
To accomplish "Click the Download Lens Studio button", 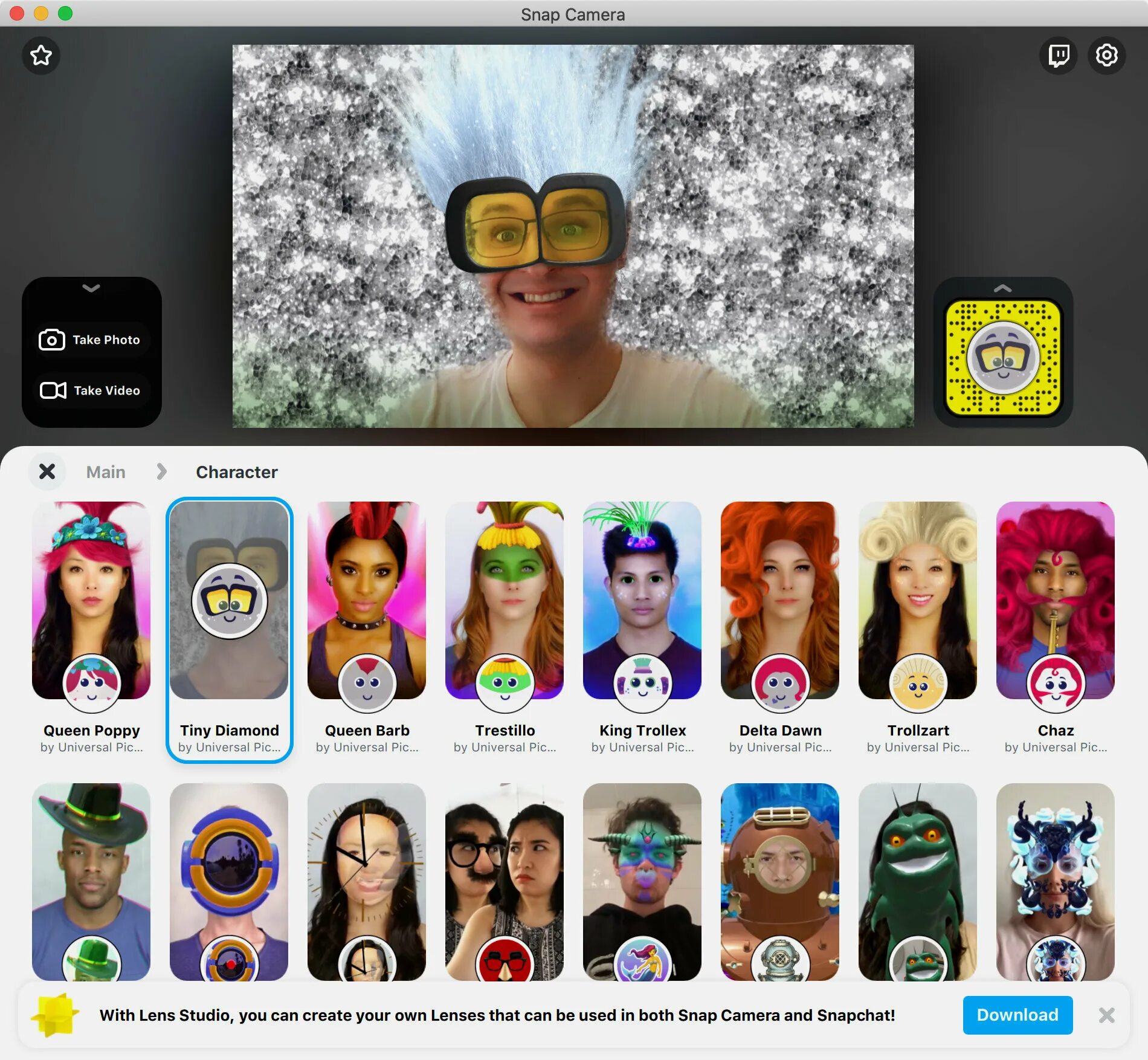I will pos(1017,1015).
